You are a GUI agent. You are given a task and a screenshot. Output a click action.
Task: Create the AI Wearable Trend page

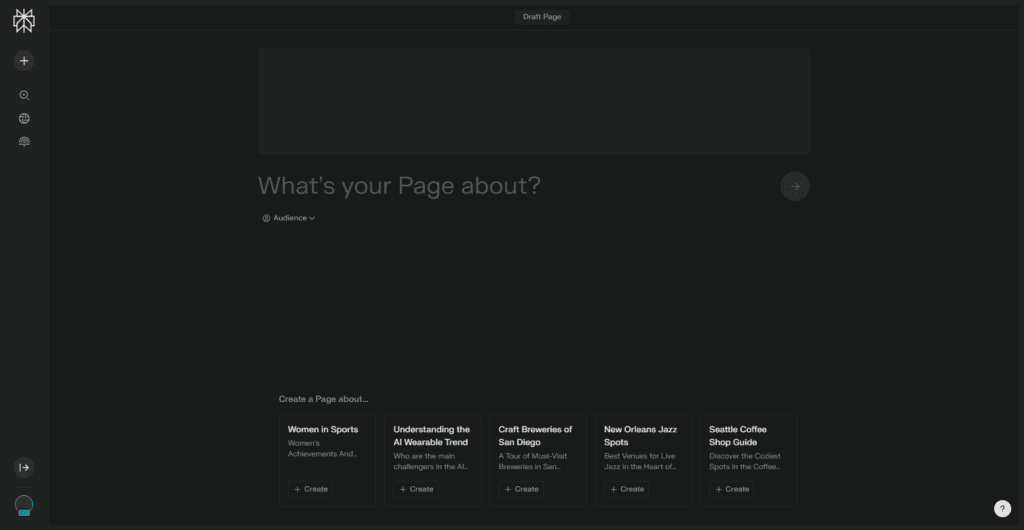416,489
